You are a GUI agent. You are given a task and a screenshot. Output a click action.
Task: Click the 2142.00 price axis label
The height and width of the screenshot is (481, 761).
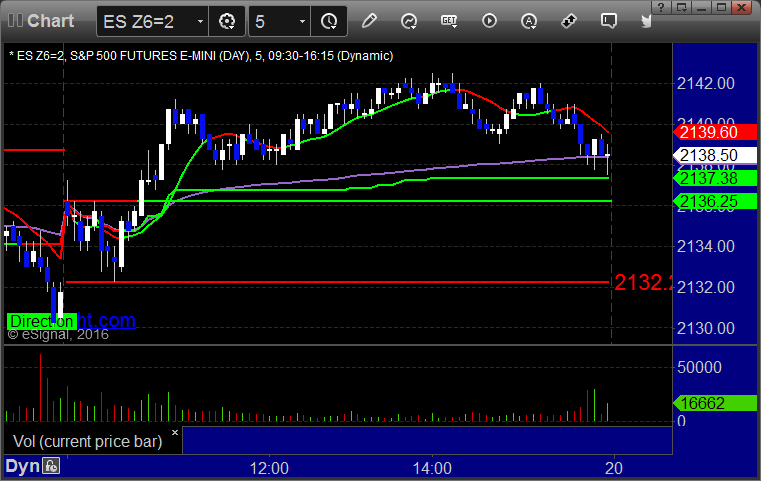(x=706, y=83)
